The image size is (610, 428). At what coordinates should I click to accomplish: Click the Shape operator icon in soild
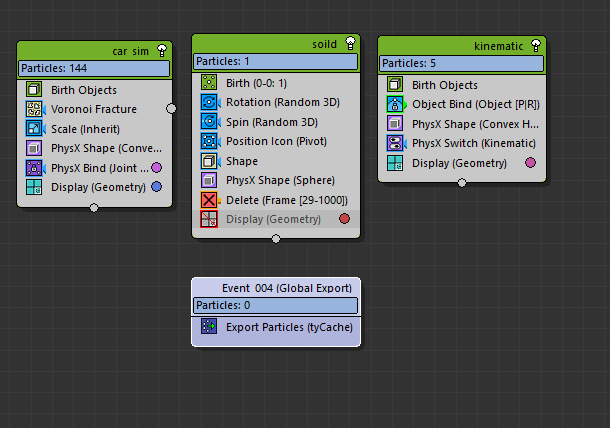pos(209,161)
